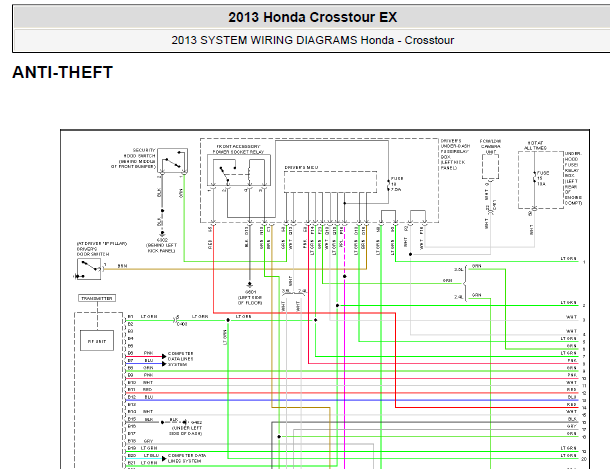Click 'G302 (BEHIND LEFT KICK PANEL)' label
The width and height of the screenshot is (610, 469).
162,245
